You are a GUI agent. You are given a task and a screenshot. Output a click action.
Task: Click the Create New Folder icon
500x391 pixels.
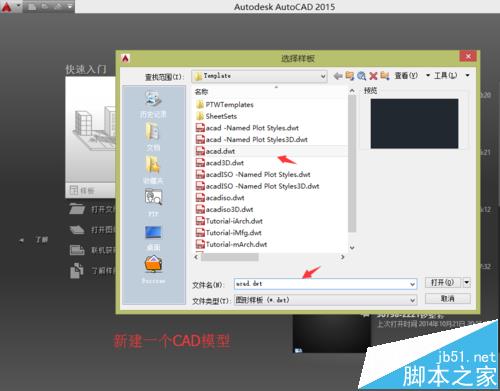click(384, 76)
